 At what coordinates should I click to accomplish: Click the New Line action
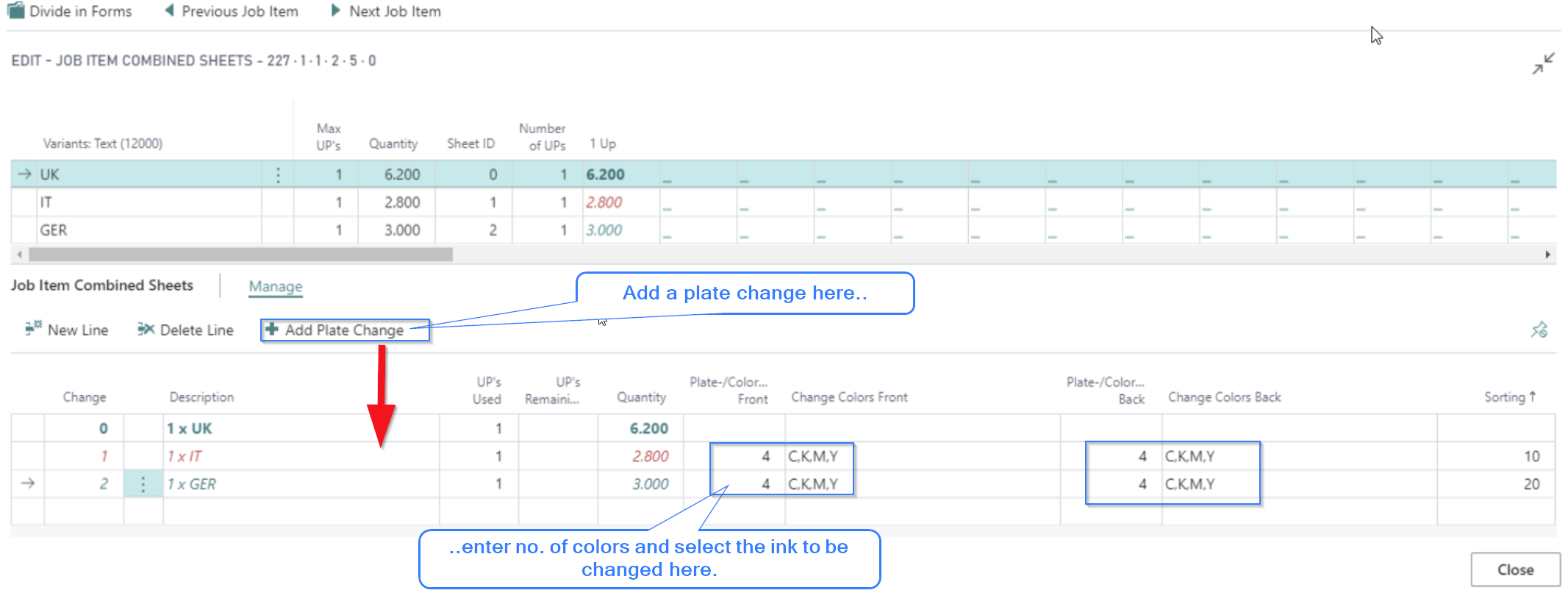point(67,330)
